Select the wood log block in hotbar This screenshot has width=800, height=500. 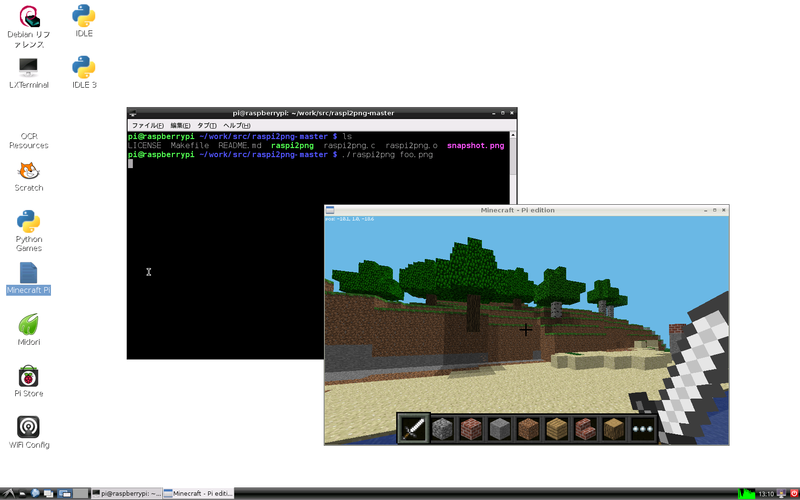click(x=614, y=429)
